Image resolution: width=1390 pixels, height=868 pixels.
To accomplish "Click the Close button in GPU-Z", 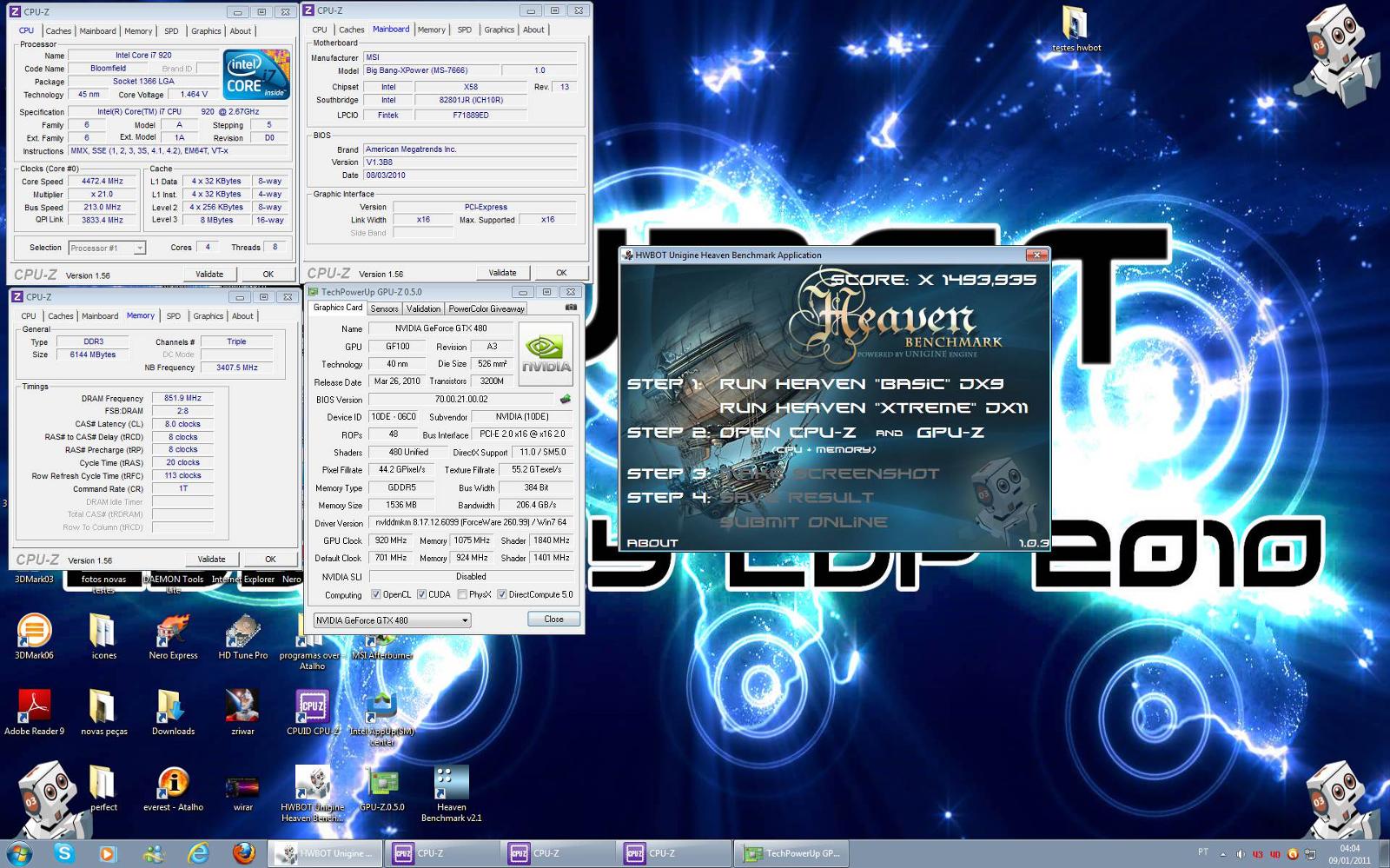I will pos(553,619).
